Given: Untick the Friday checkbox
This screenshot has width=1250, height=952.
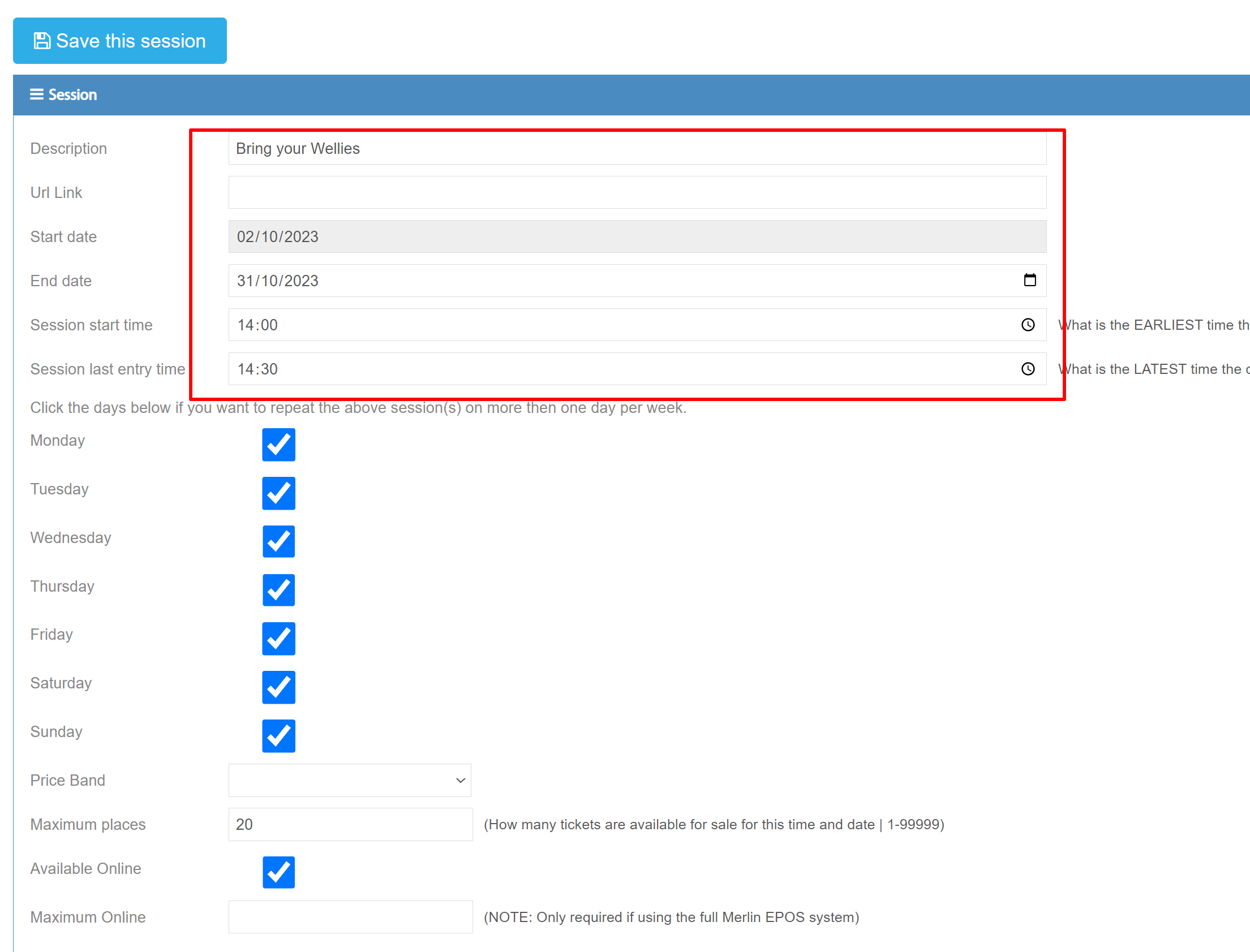Looking at the screenshot, I should pos(278,639).
